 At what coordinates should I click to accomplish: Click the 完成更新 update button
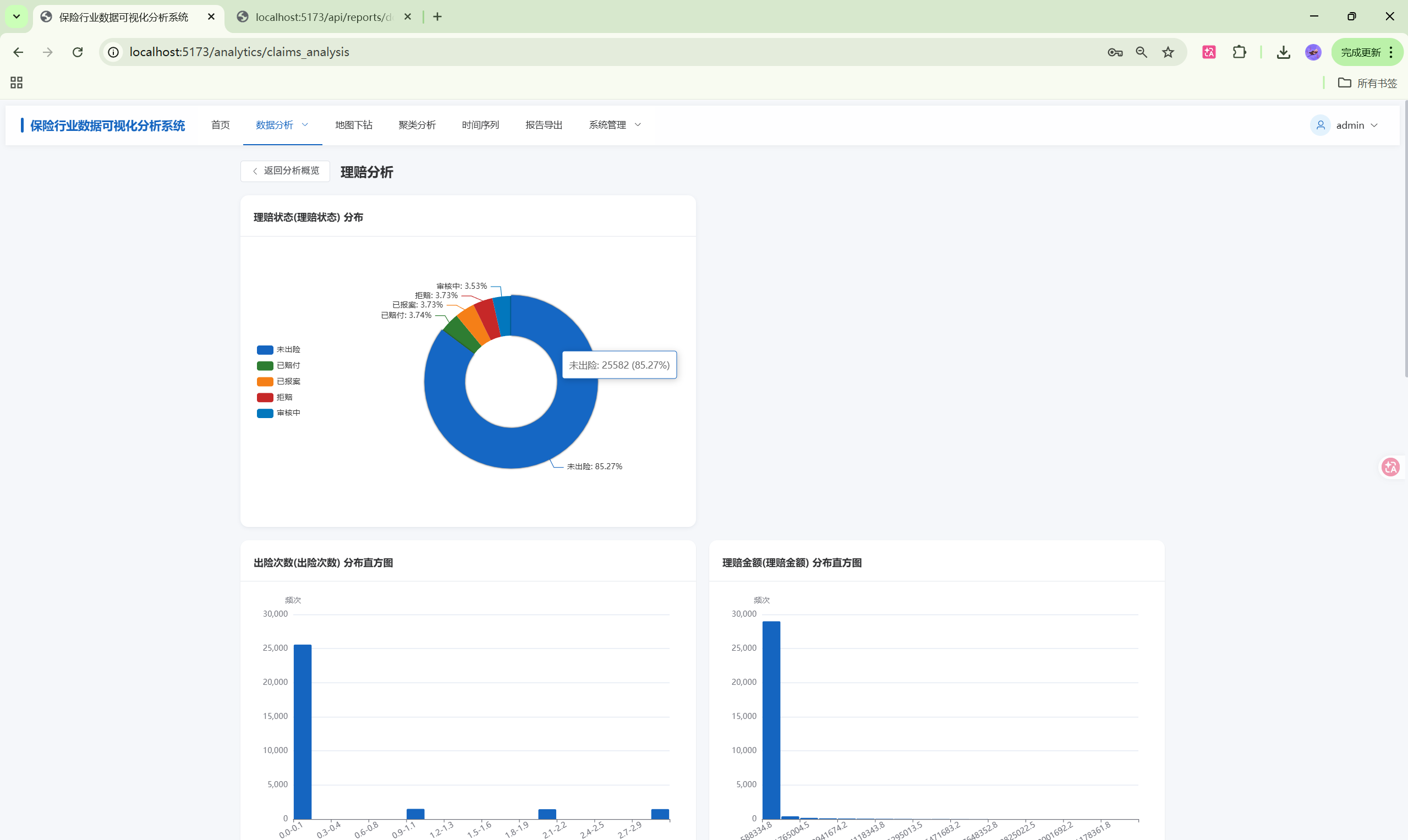1361,52
